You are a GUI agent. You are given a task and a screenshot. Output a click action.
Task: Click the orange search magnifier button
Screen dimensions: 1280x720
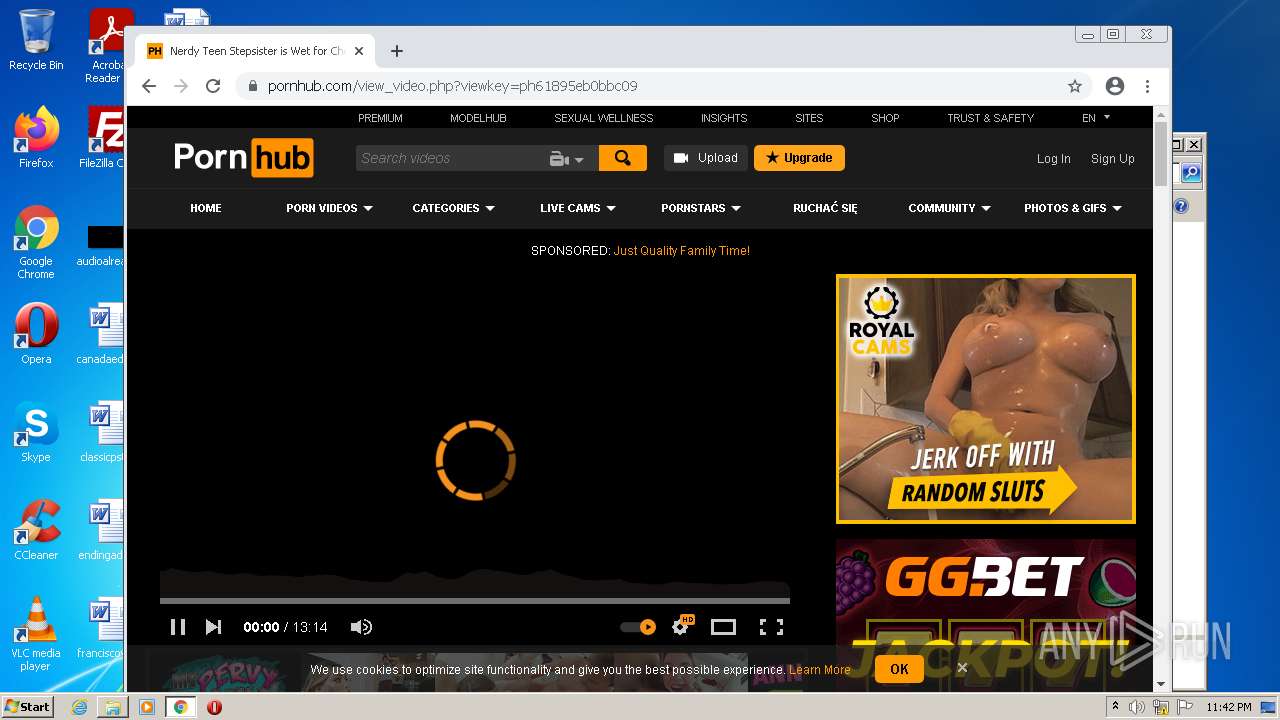tap(623, 158)
